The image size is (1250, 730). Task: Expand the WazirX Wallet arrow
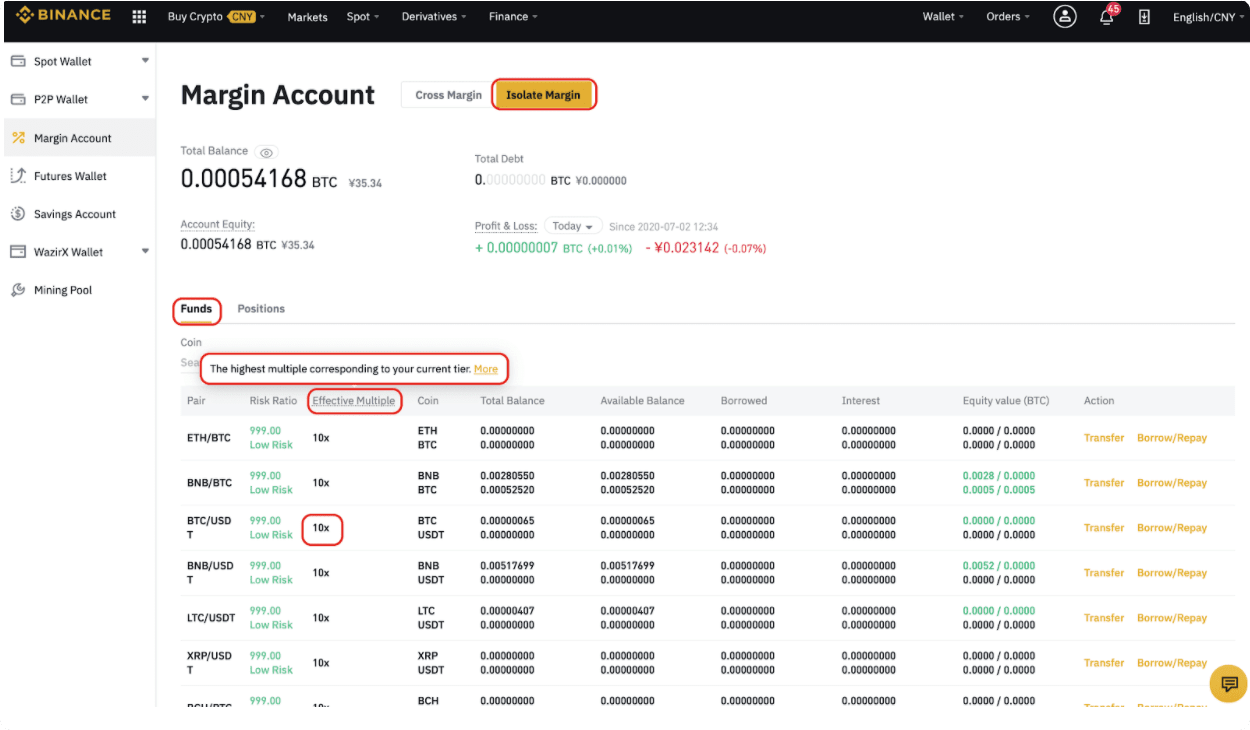tap(145, 252)
